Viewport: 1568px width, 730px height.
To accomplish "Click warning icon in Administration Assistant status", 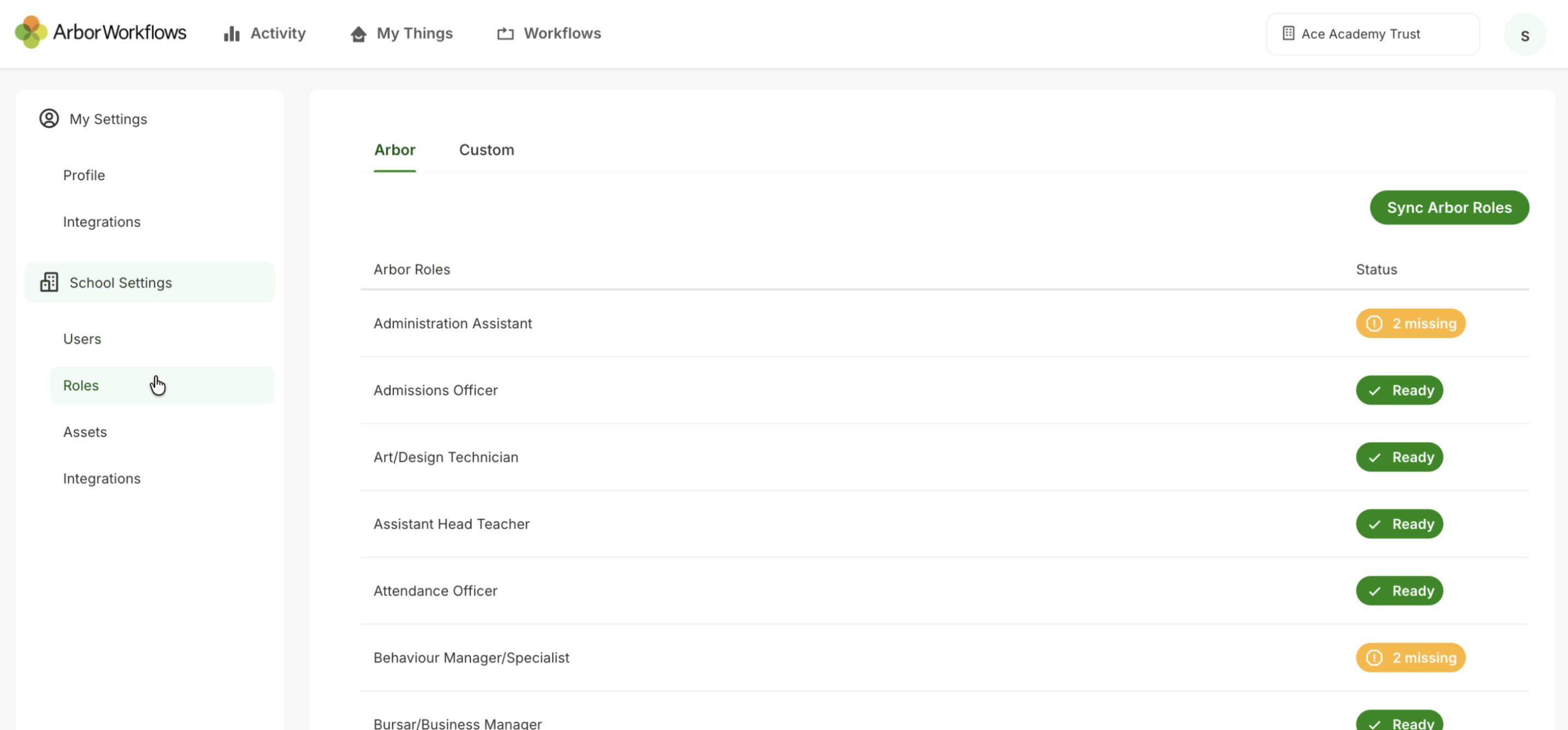I will [1374, 323].
